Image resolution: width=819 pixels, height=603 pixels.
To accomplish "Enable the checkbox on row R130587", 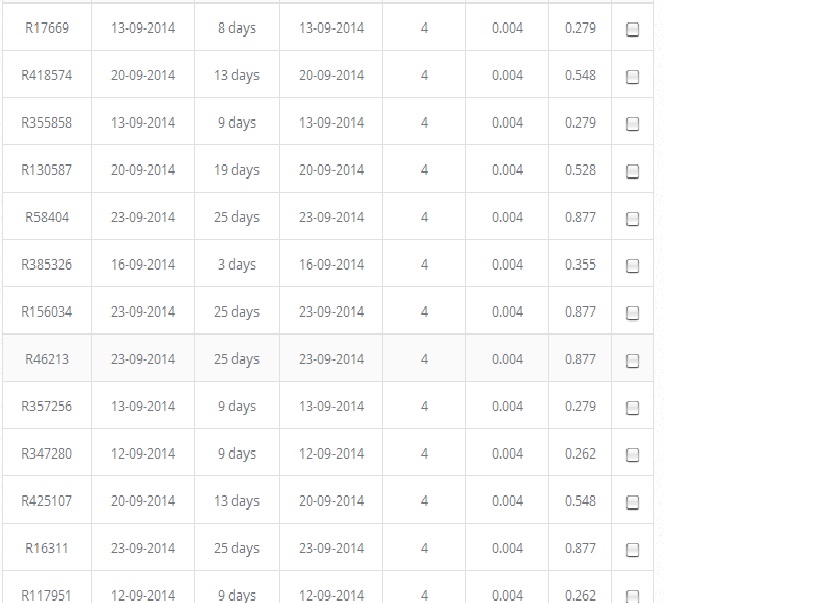I will pos(632,171).
